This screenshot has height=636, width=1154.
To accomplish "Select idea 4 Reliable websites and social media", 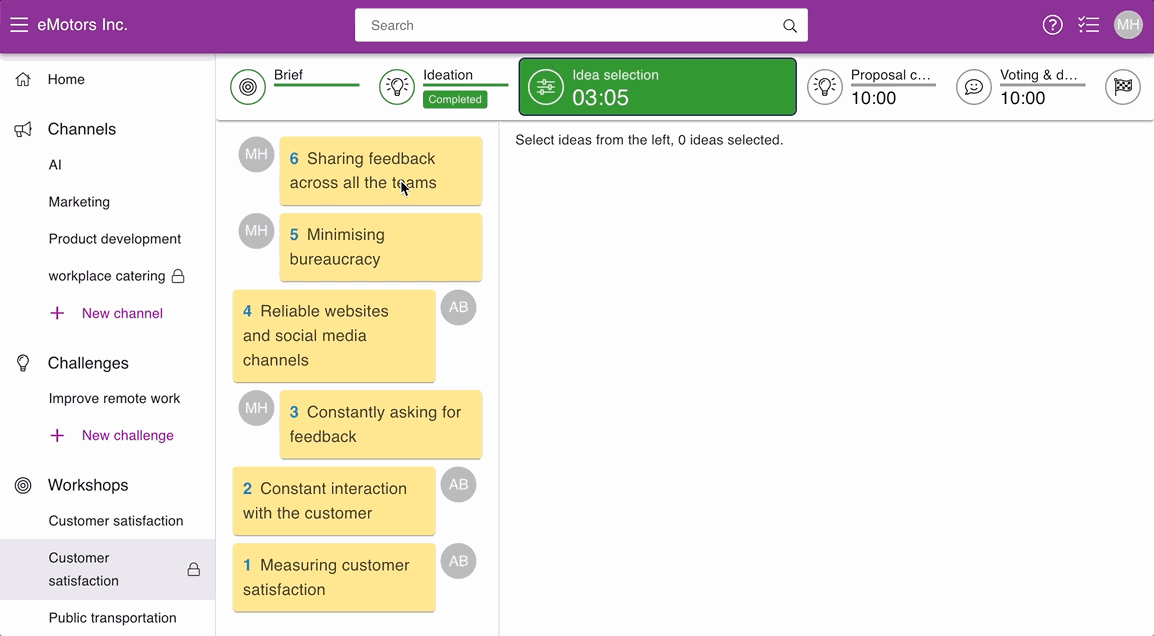I will click(x=334, y=336).
